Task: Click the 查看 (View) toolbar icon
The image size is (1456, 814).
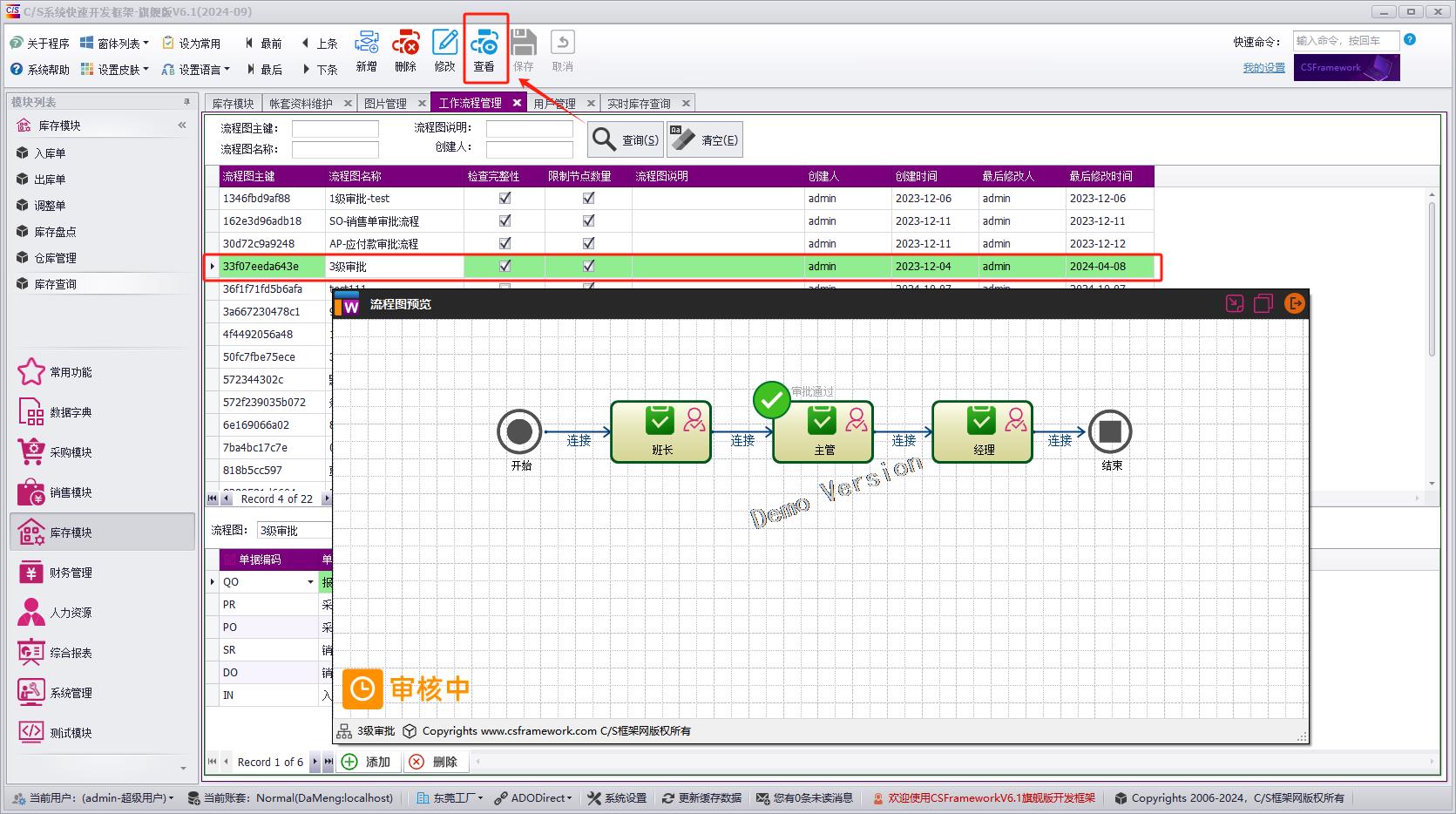Action: (484, 51)
